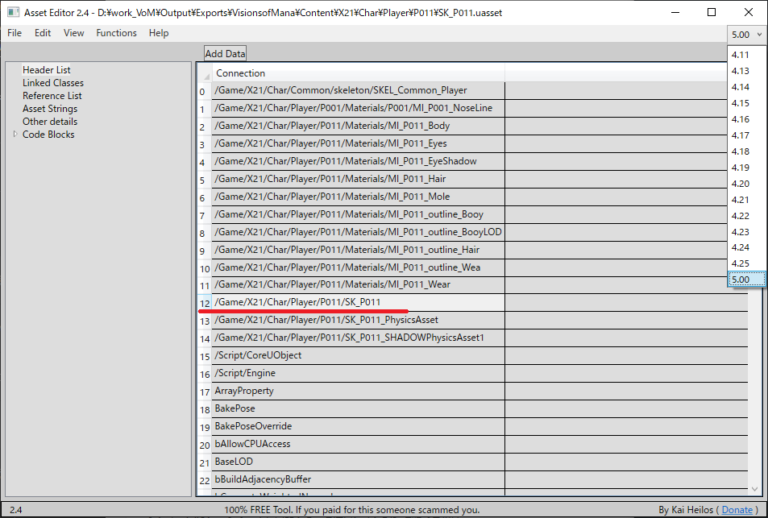Expand the Code Blocks tree node
The width and height of the screenshot is (768, 518).
point(14,134)
